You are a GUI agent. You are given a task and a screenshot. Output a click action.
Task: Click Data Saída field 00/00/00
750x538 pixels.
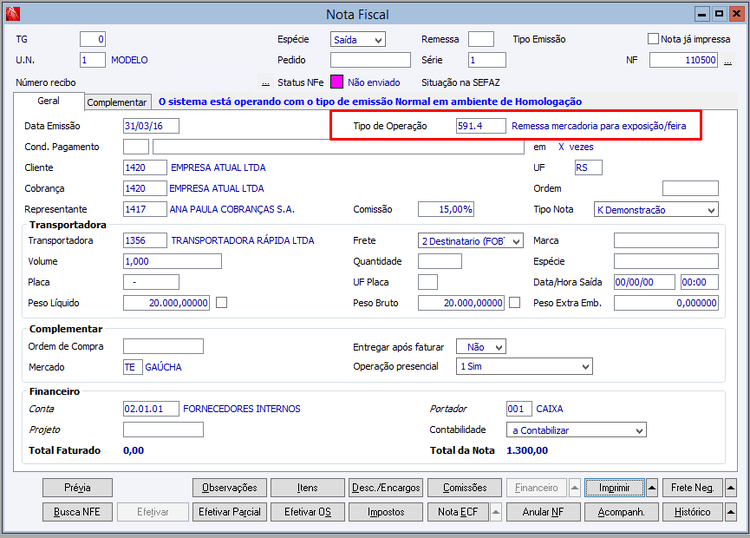[x=644, y=282]
